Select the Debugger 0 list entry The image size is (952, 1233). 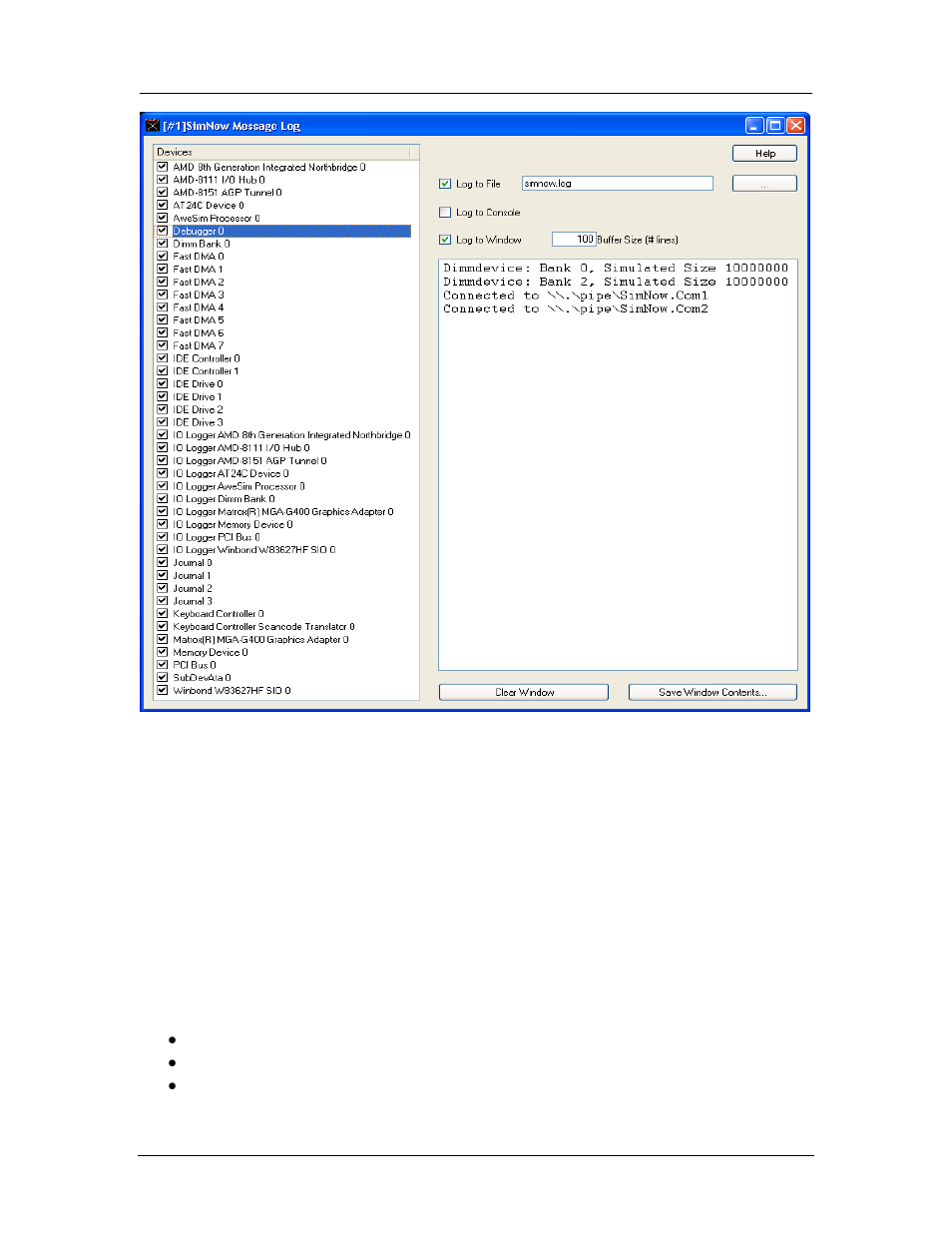tap(199, 231)
